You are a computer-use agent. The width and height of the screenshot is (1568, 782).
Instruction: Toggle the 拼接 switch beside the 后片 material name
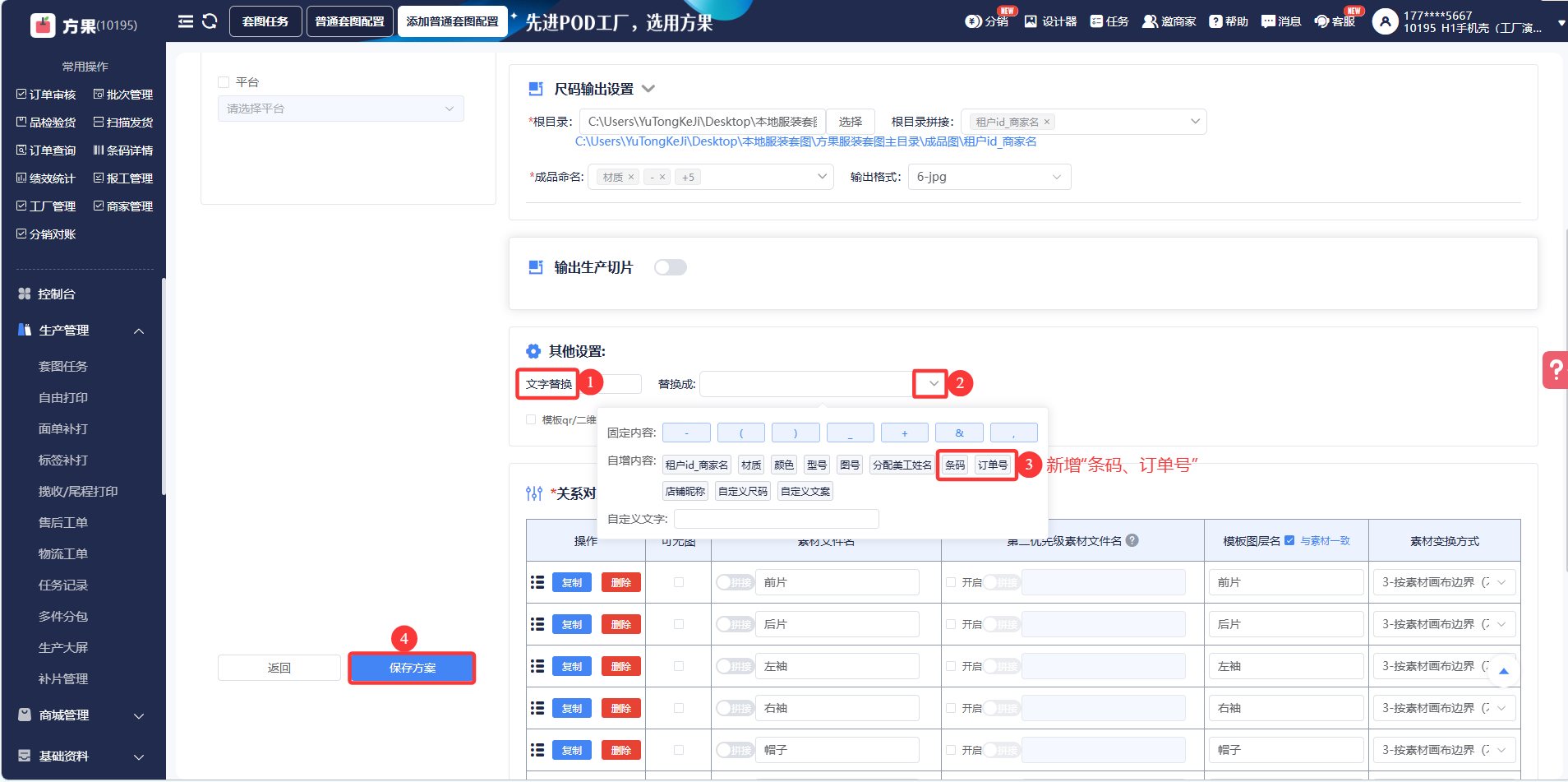(x=735, y=624)
